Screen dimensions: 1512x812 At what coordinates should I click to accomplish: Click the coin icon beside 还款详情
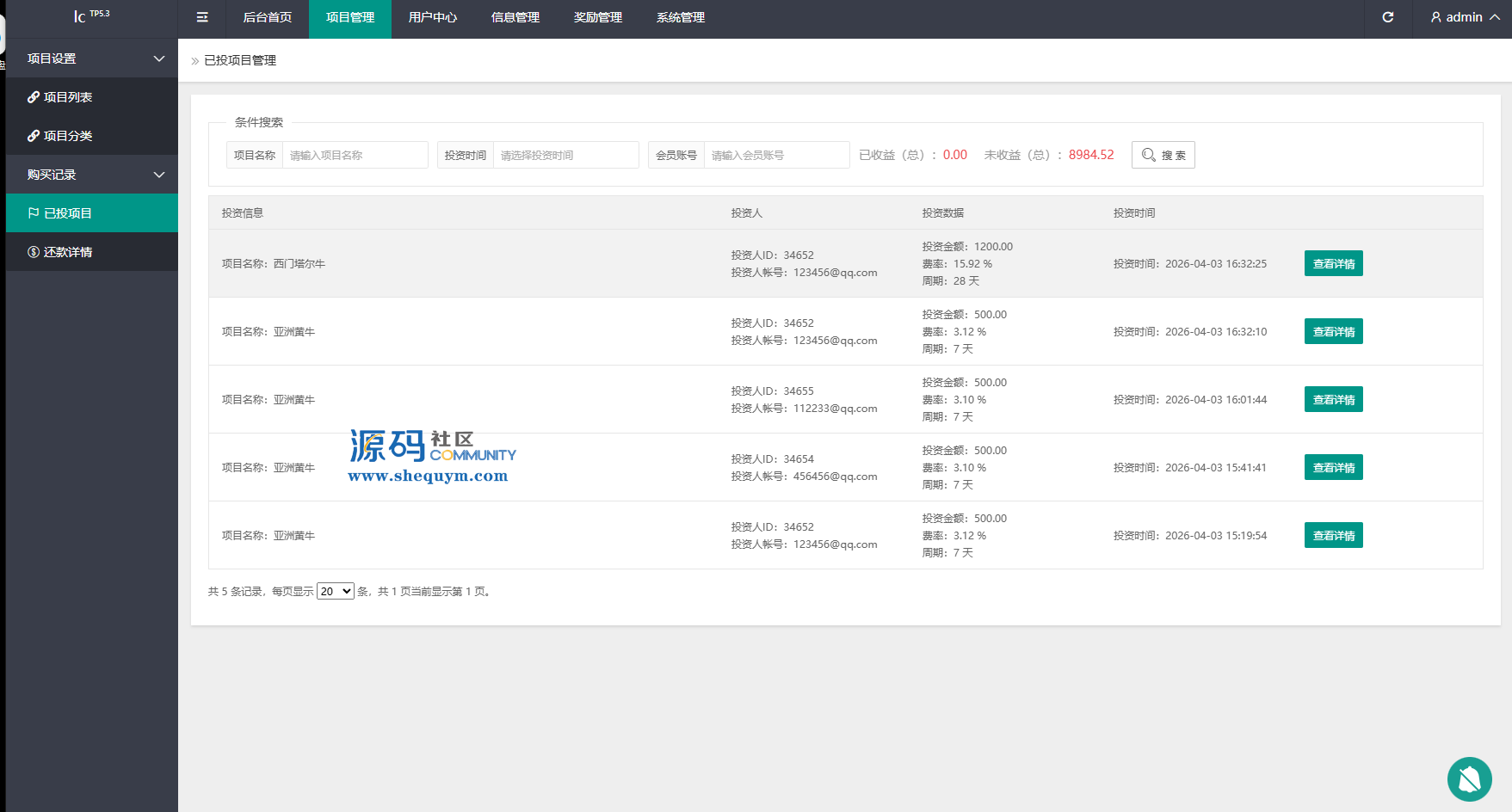34,252
